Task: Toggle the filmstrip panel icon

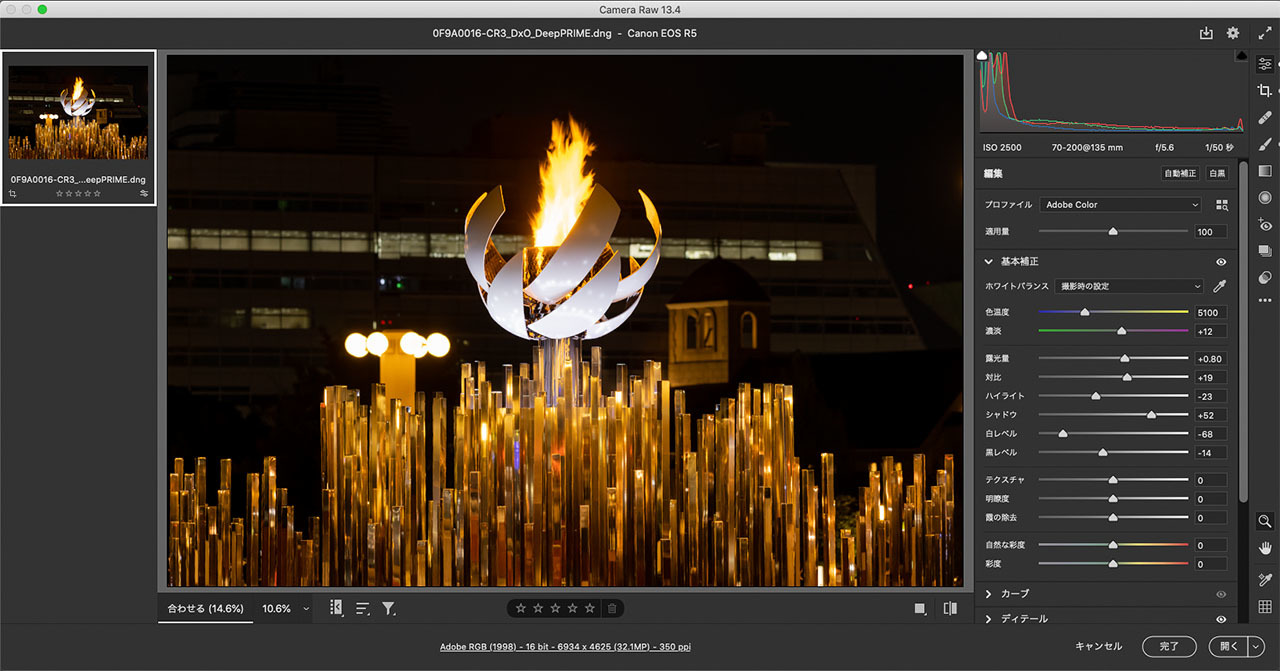Action: [336, 608]
